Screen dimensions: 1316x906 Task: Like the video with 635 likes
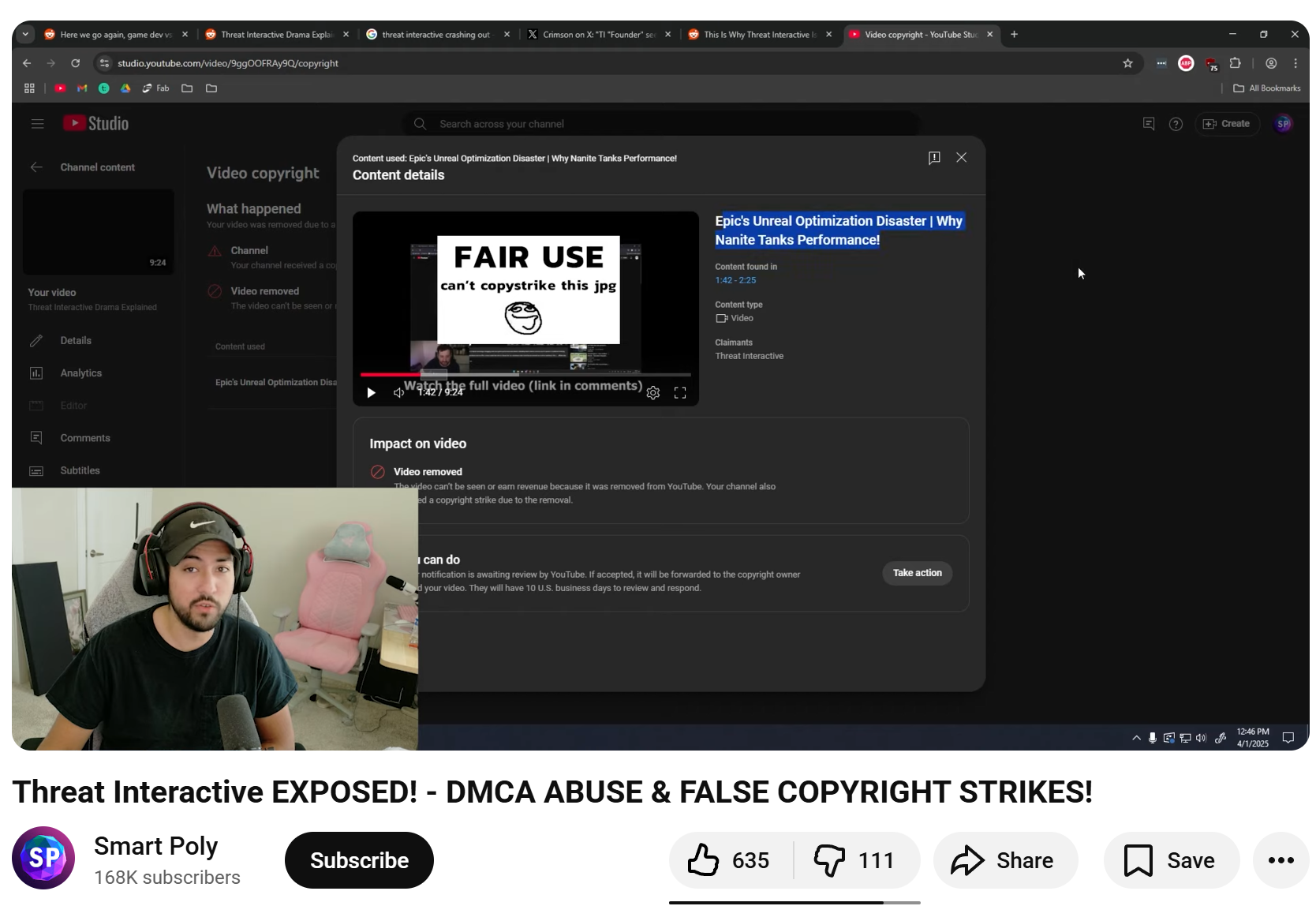730,860
